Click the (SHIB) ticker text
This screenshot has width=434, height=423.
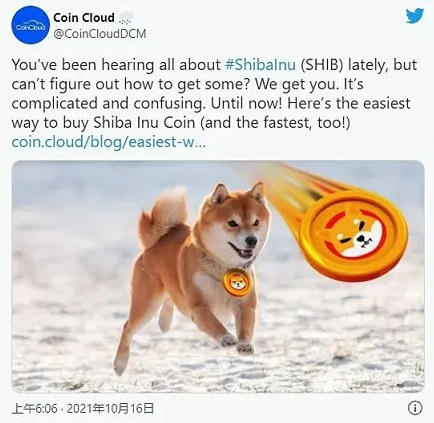click(322, 65)
